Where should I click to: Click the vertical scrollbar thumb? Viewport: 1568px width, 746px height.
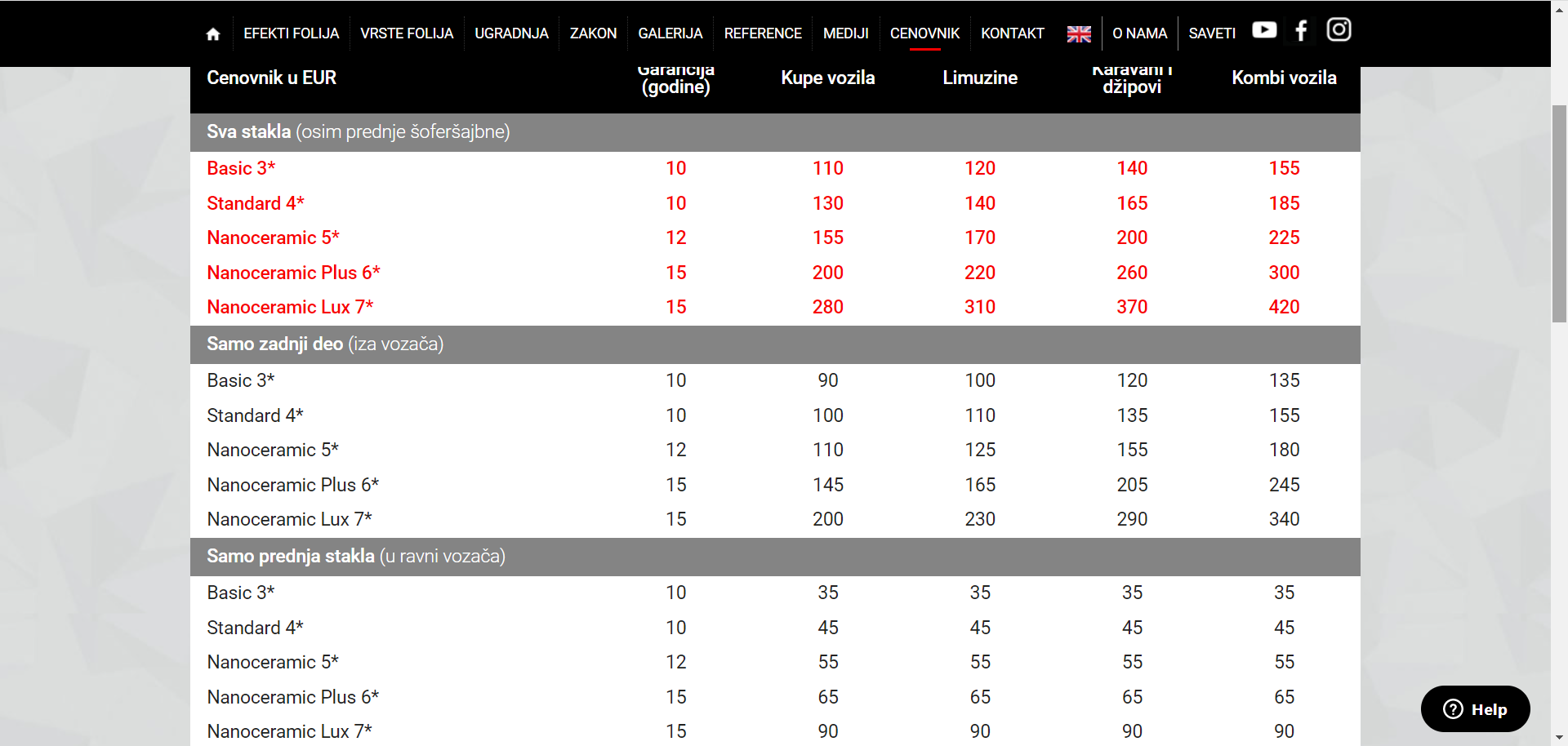pos(1559,214)
